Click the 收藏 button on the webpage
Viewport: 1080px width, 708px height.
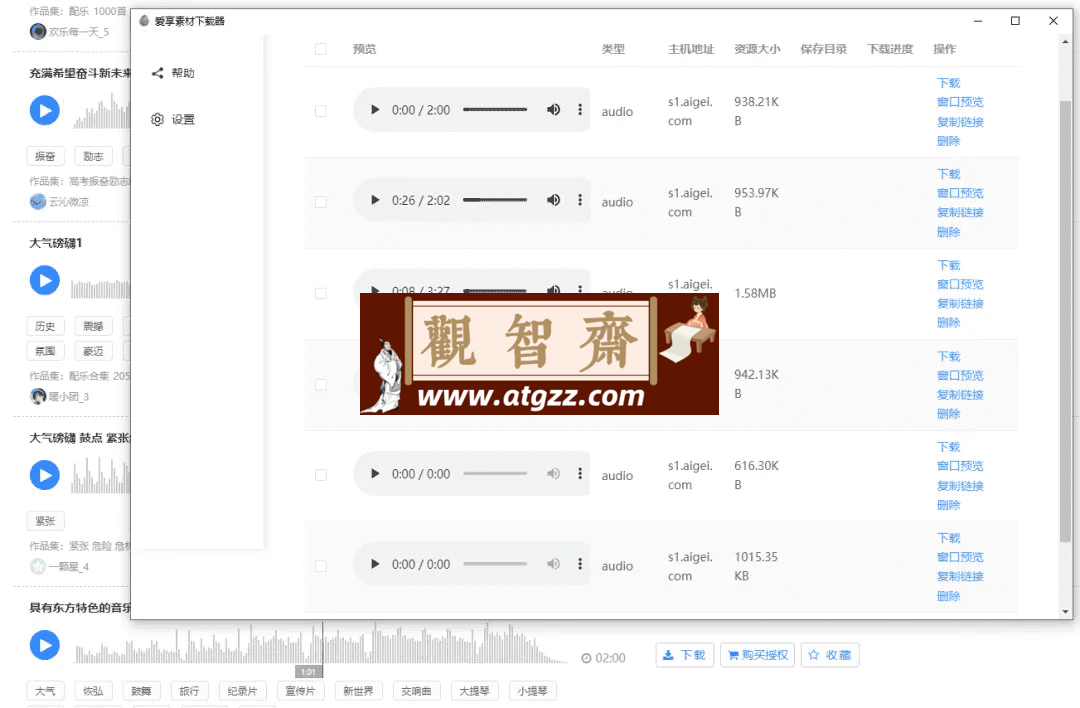pyautogui.click(x=829, y=655)
